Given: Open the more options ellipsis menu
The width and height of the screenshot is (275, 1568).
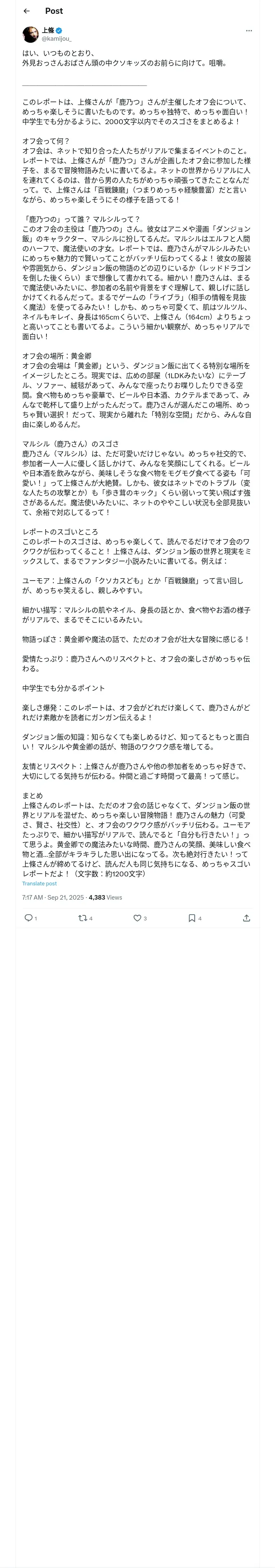Looking at the screenshot, I should (x=249, y=31).
